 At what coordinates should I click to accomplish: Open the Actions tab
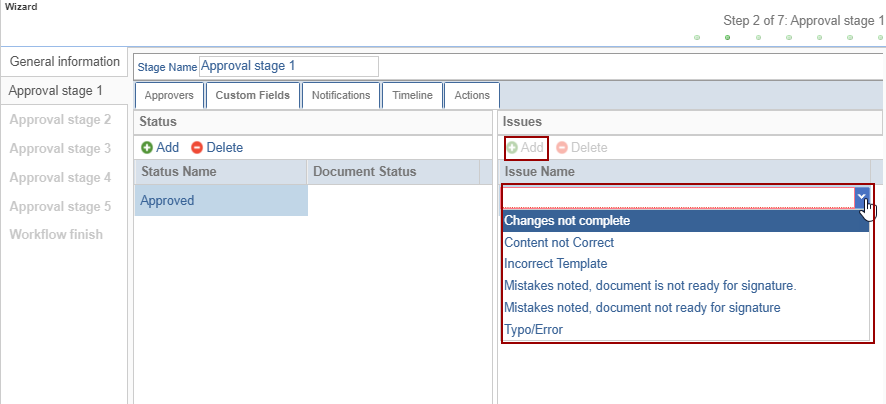pos(472,95)
